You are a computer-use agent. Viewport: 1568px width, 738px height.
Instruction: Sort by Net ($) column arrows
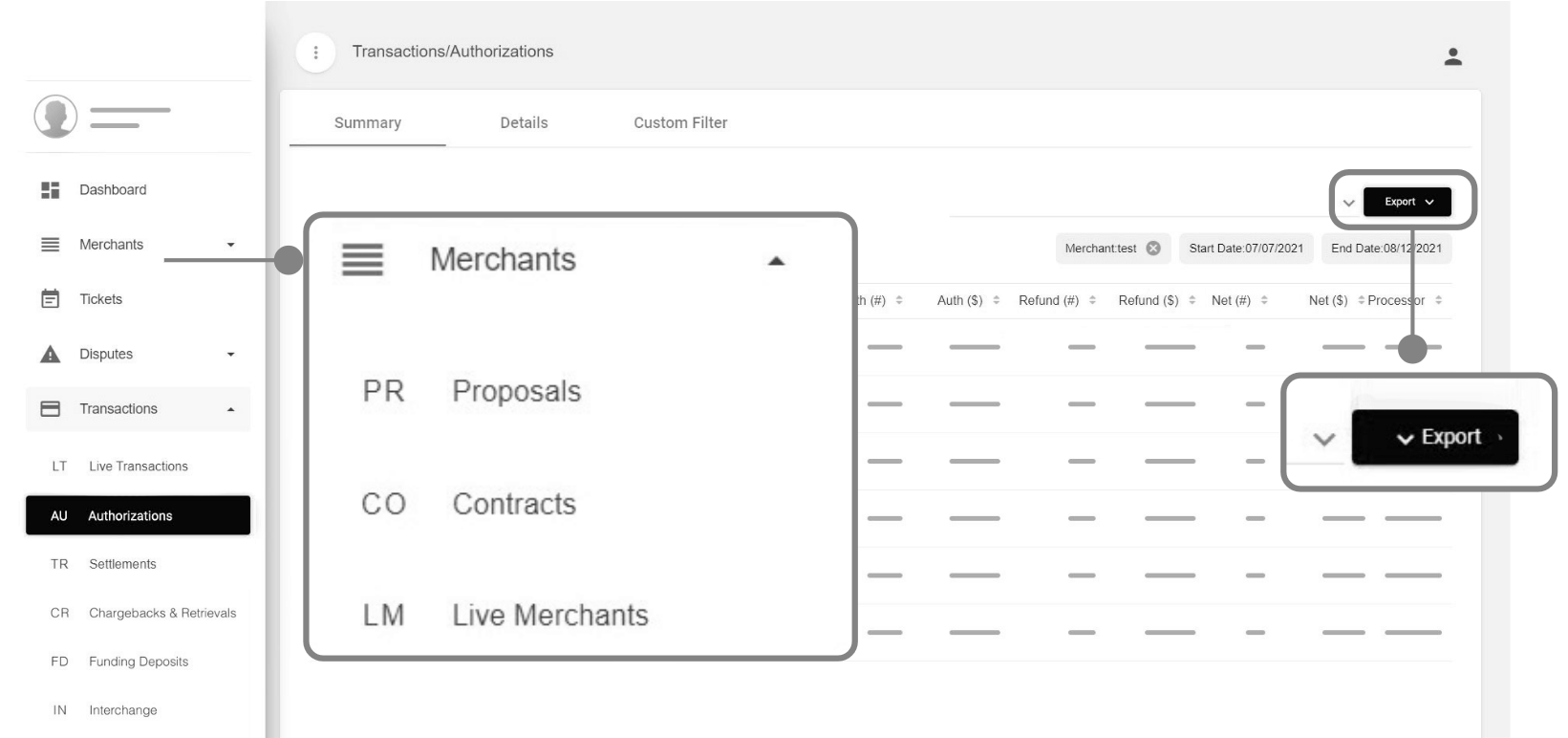[1361, 300]
